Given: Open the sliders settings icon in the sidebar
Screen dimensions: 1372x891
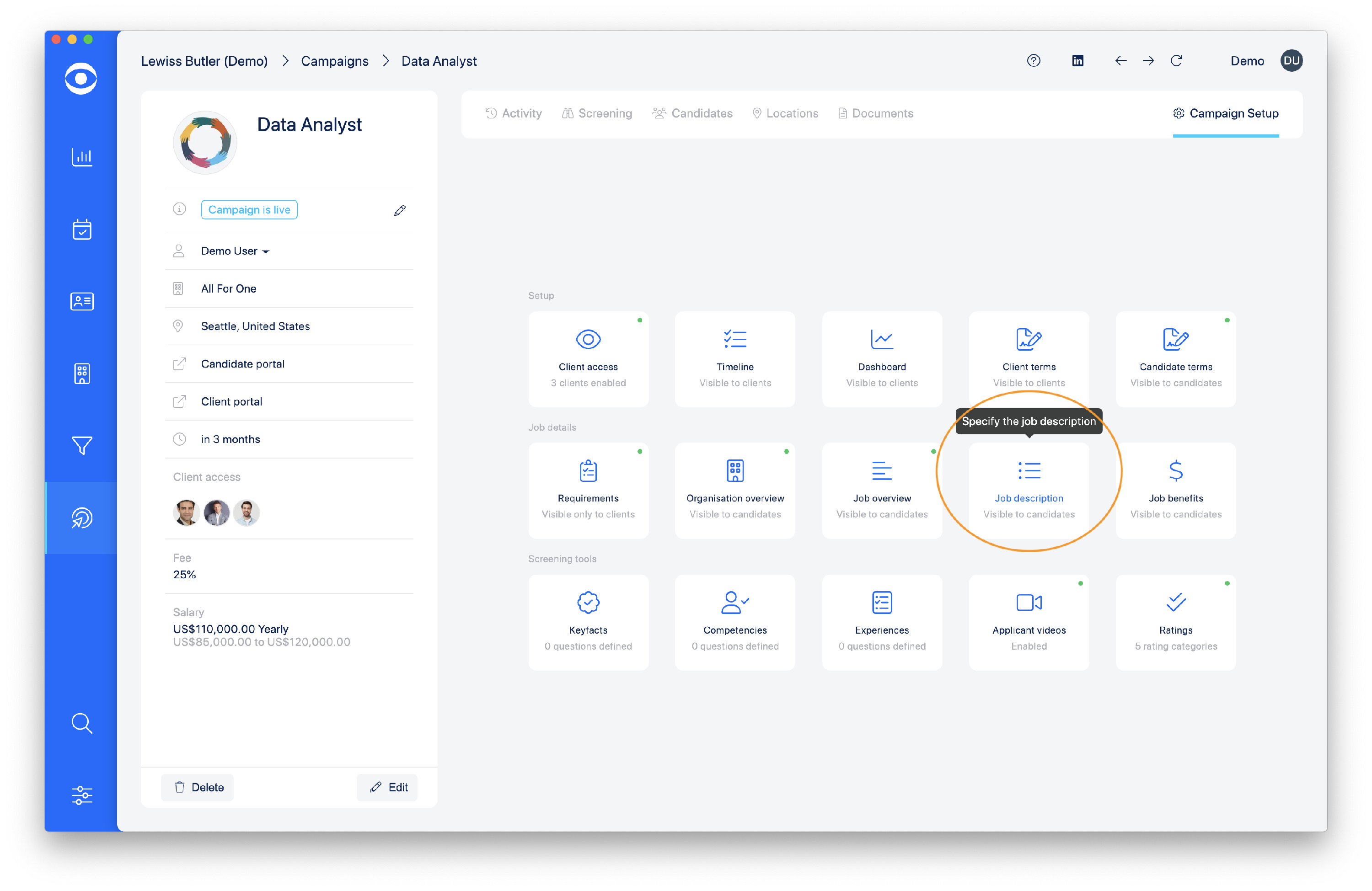Looking at the screenshot, I should click(x=81, y=795).
